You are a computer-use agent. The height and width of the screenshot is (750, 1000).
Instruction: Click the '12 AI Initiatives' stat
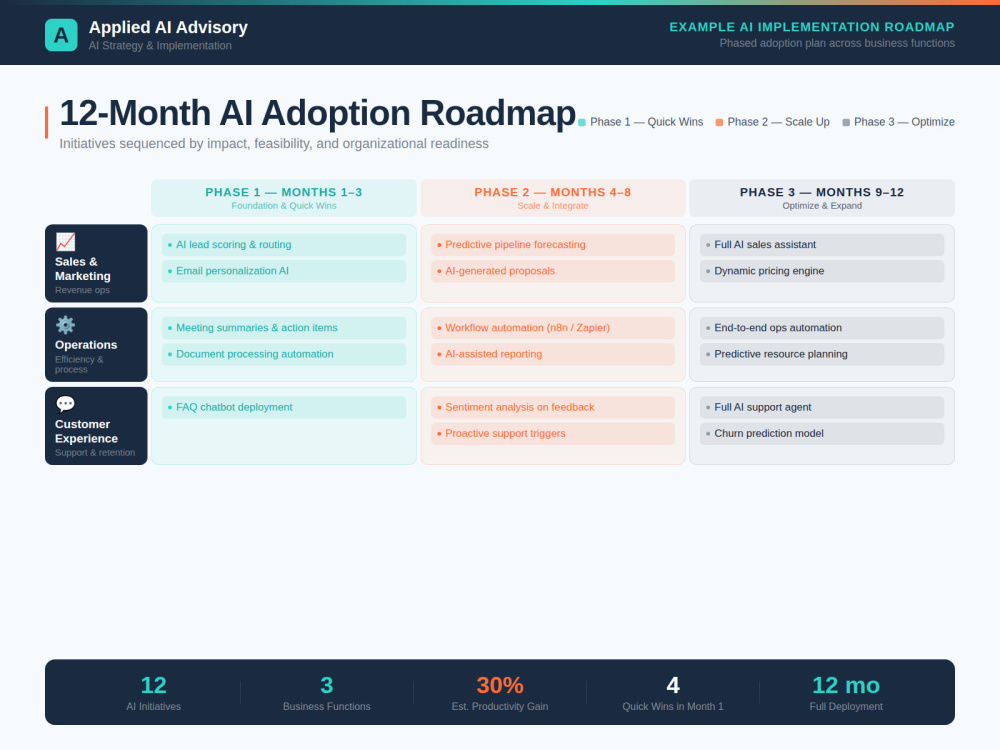154,693
